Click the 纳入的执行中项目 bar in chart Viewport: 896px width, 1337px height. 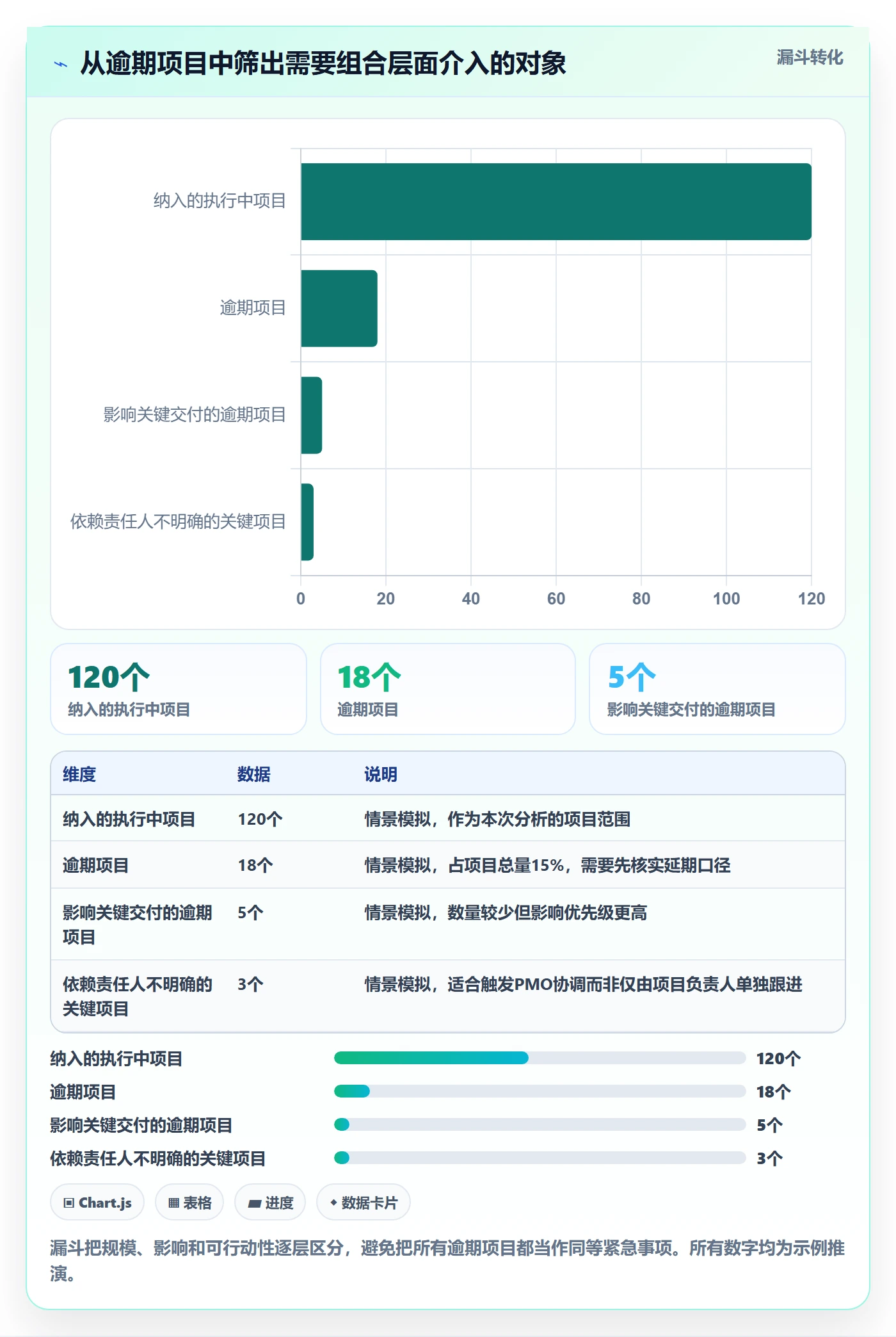pos(556,202)
